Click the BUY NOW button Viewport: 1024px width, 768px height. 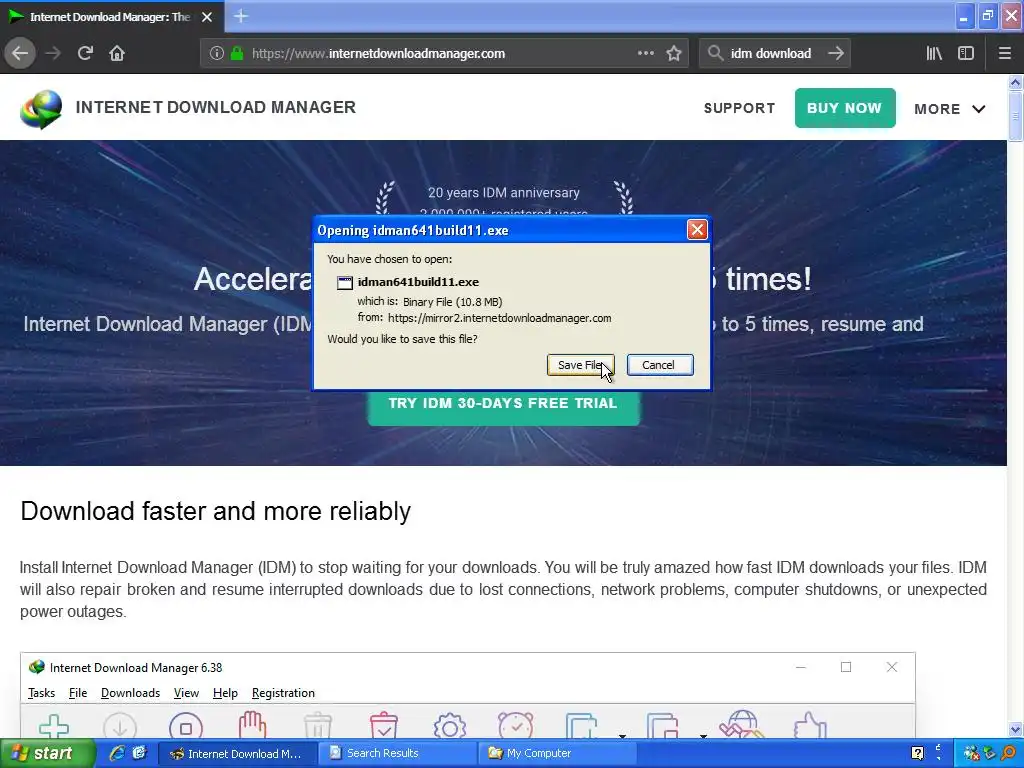point(845,108)
